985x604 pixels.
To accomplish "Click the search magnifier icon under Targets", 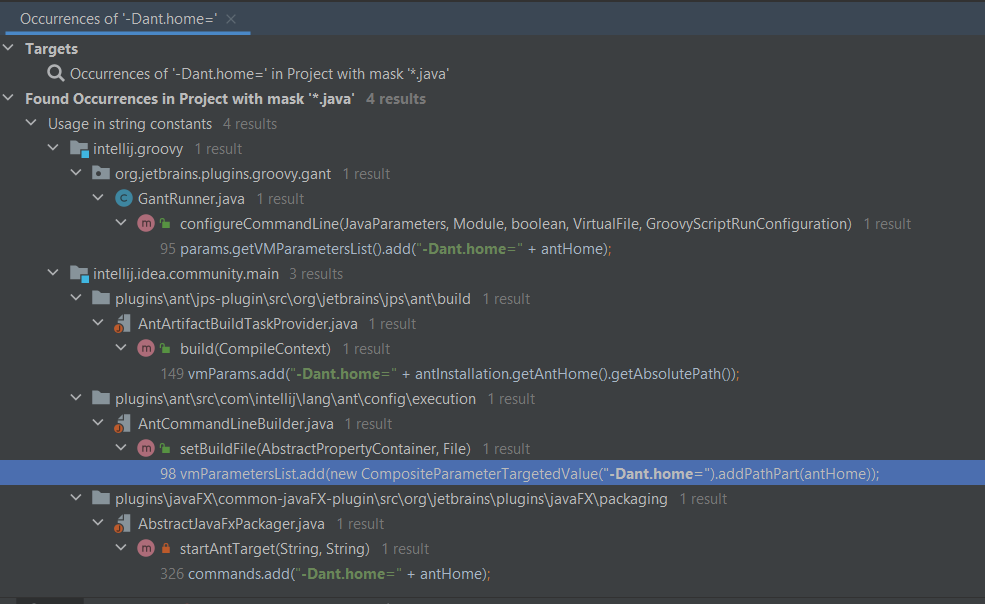I will (x=56, y=74).
